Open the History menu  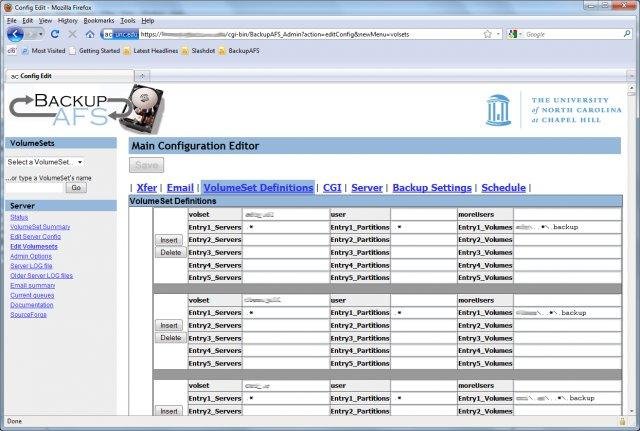tap(67, 20)
